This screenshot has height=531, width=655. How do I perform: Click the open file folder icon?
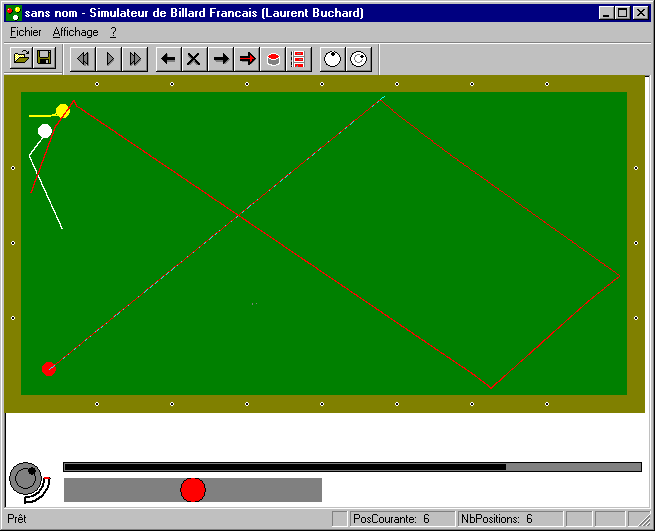point(19,59)
